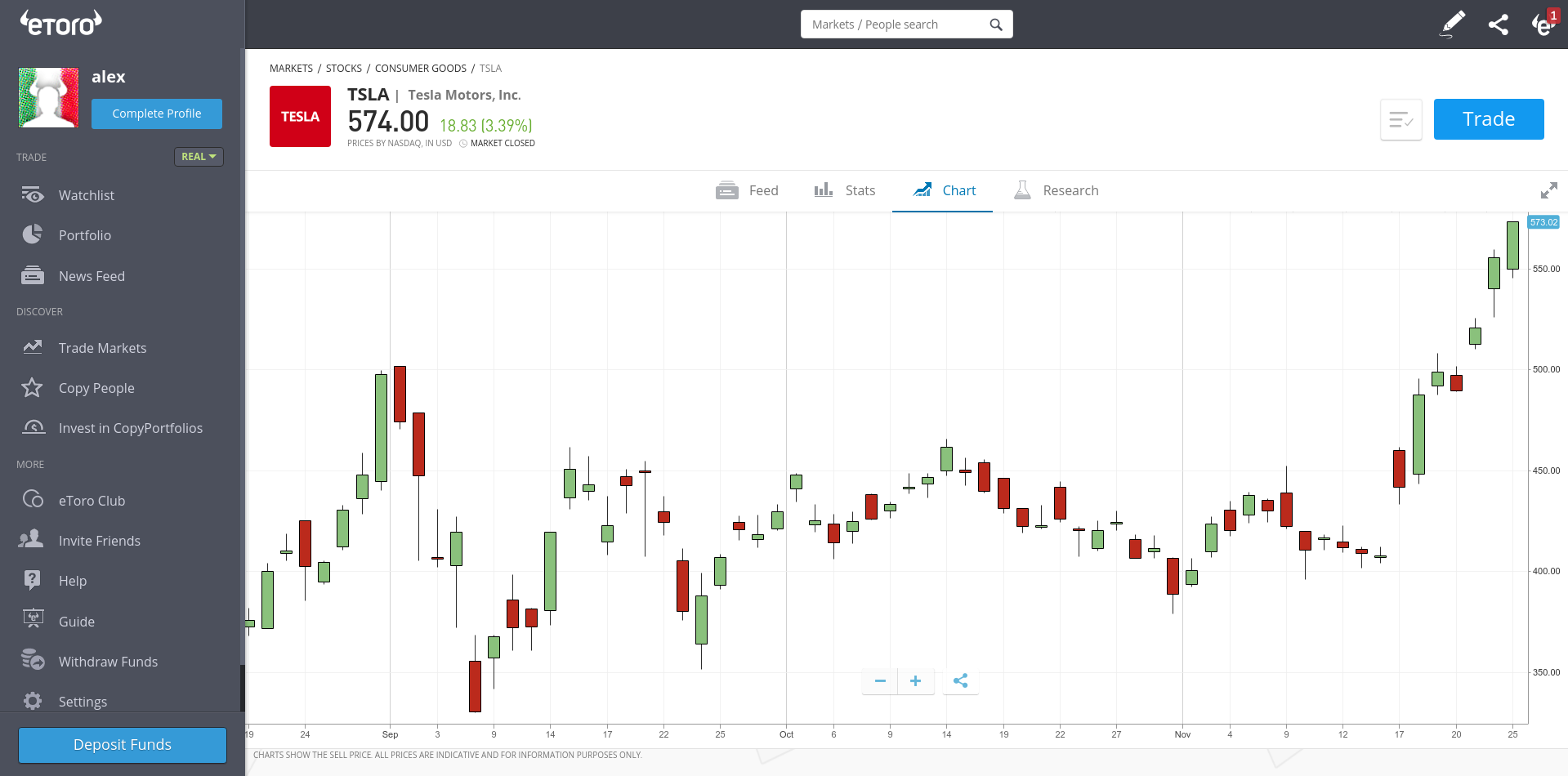Click the 18.83 (3.39%) change text
The image size is (1568, 776).
tap(486, 126)
